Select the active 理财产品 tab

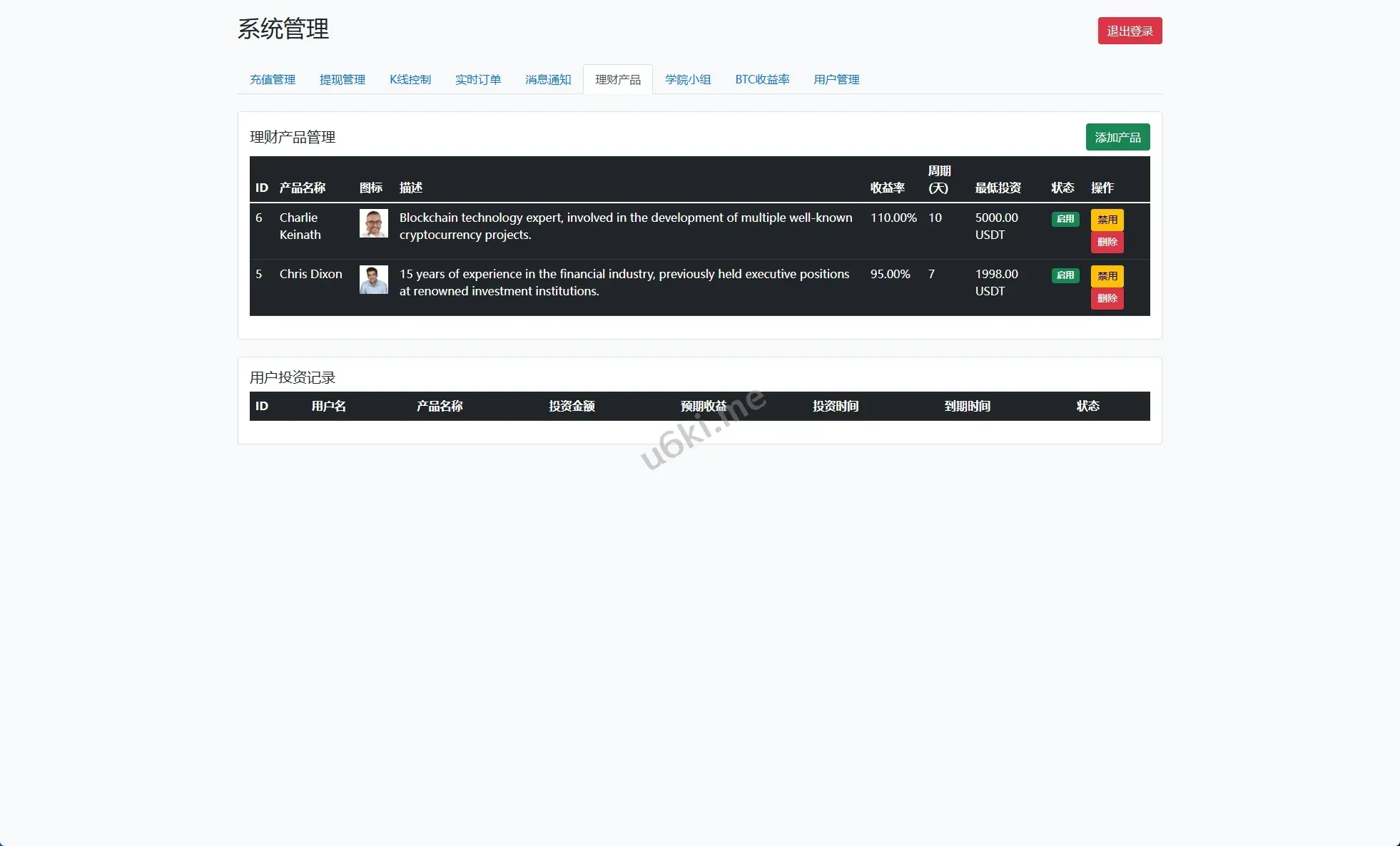(x=618, y=79)
